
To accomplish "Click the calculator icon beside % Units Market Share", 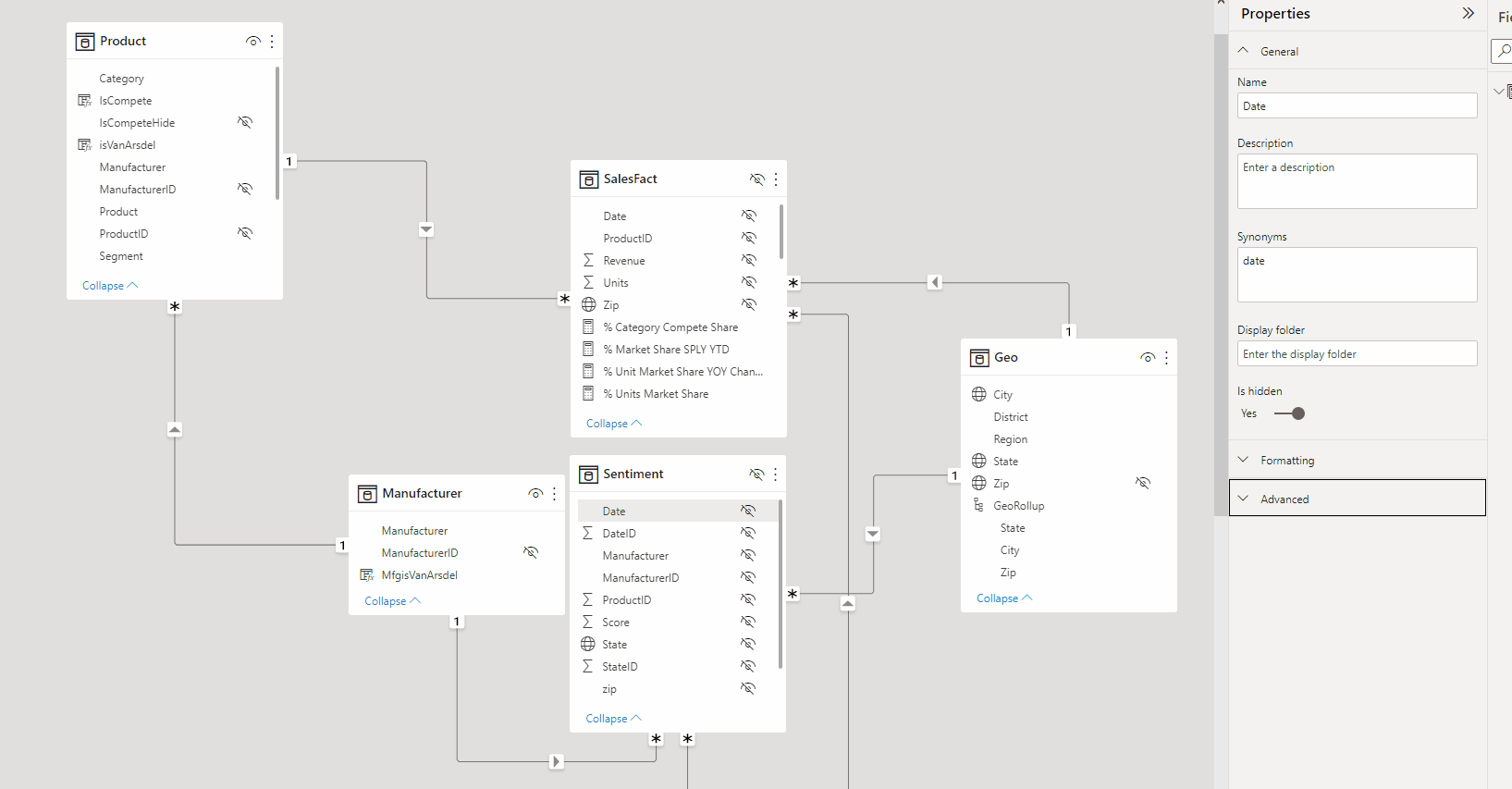I will [588, 393].
